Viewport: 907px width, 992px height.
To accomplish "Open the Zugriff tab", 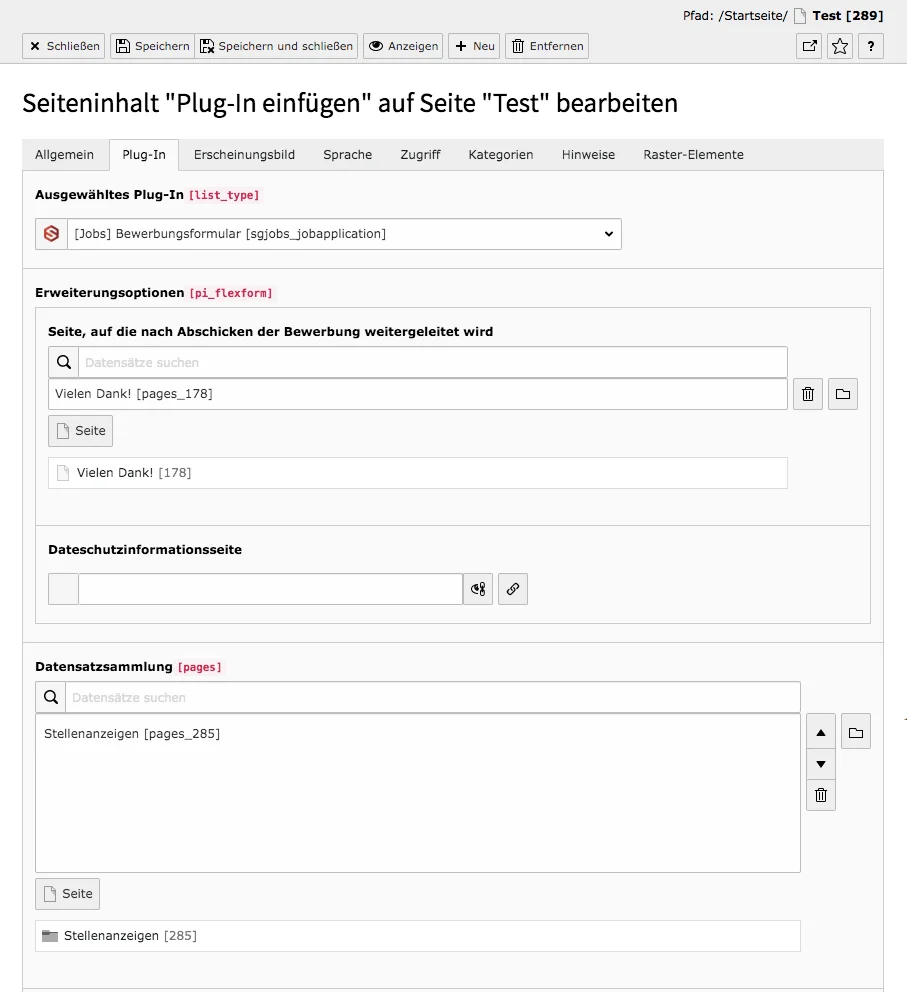I will pyautogui.click(x=419, y=154).
